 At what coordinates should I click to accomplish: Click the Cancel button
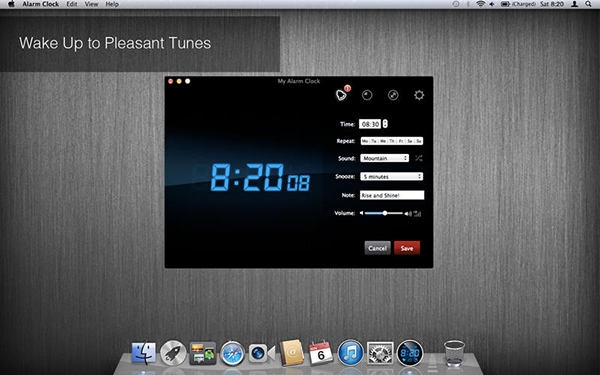[x=377, y=248]
